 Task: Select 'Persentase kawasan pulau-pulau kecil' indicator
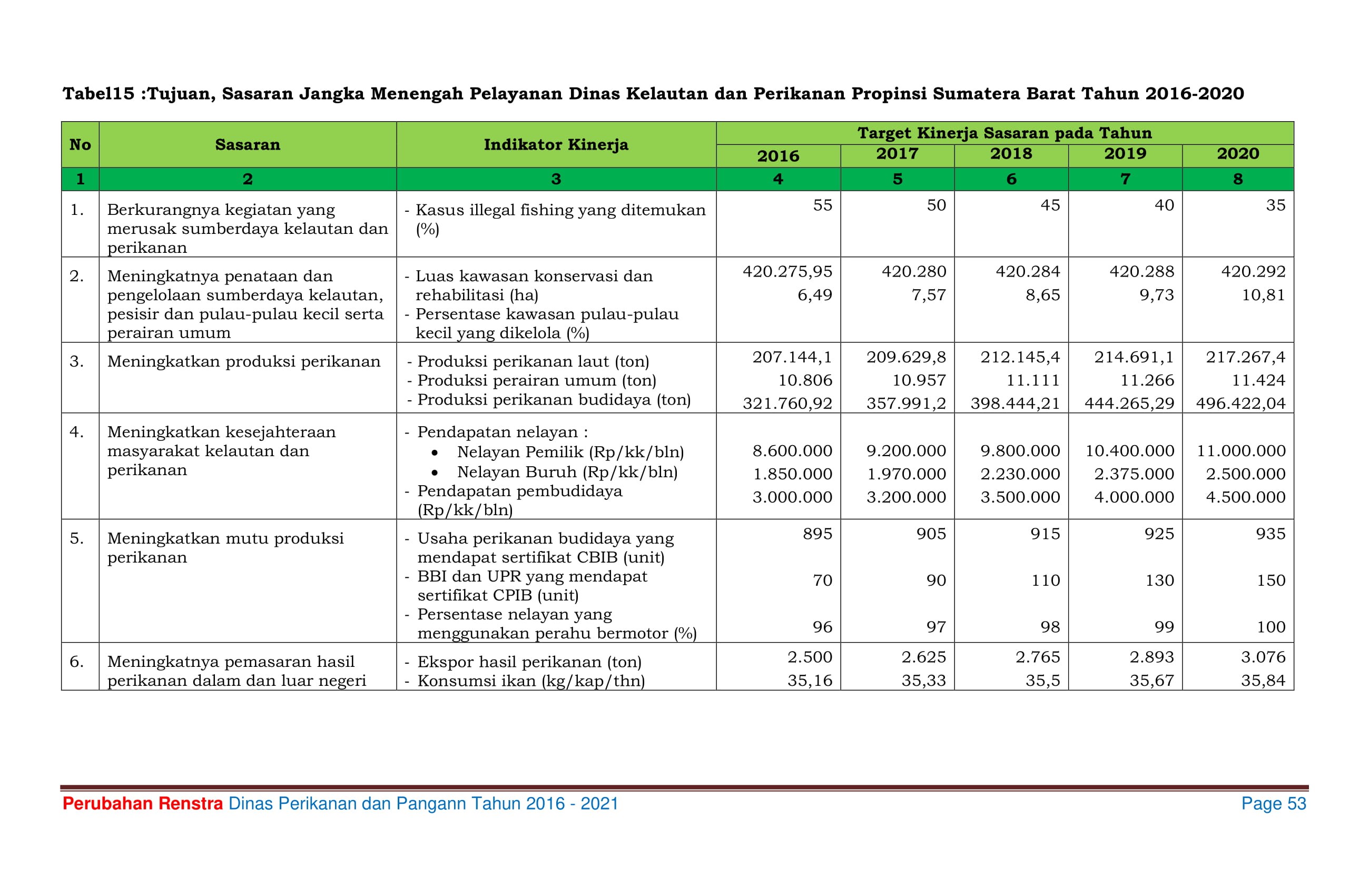(x=541, y=323)
